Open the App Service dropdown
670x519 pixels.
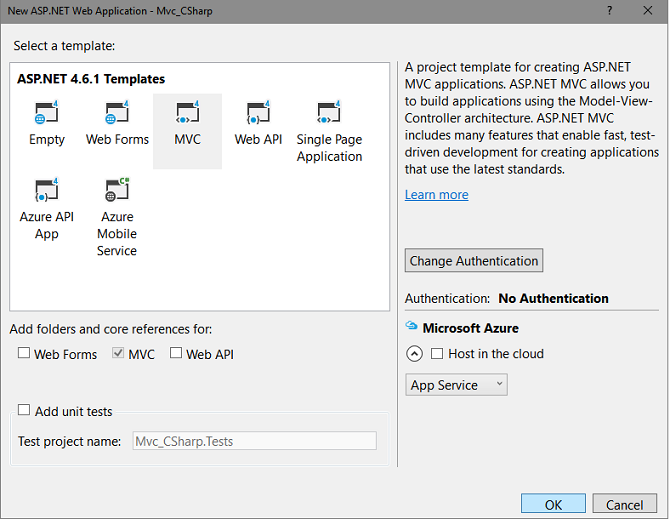click(456, 385)
